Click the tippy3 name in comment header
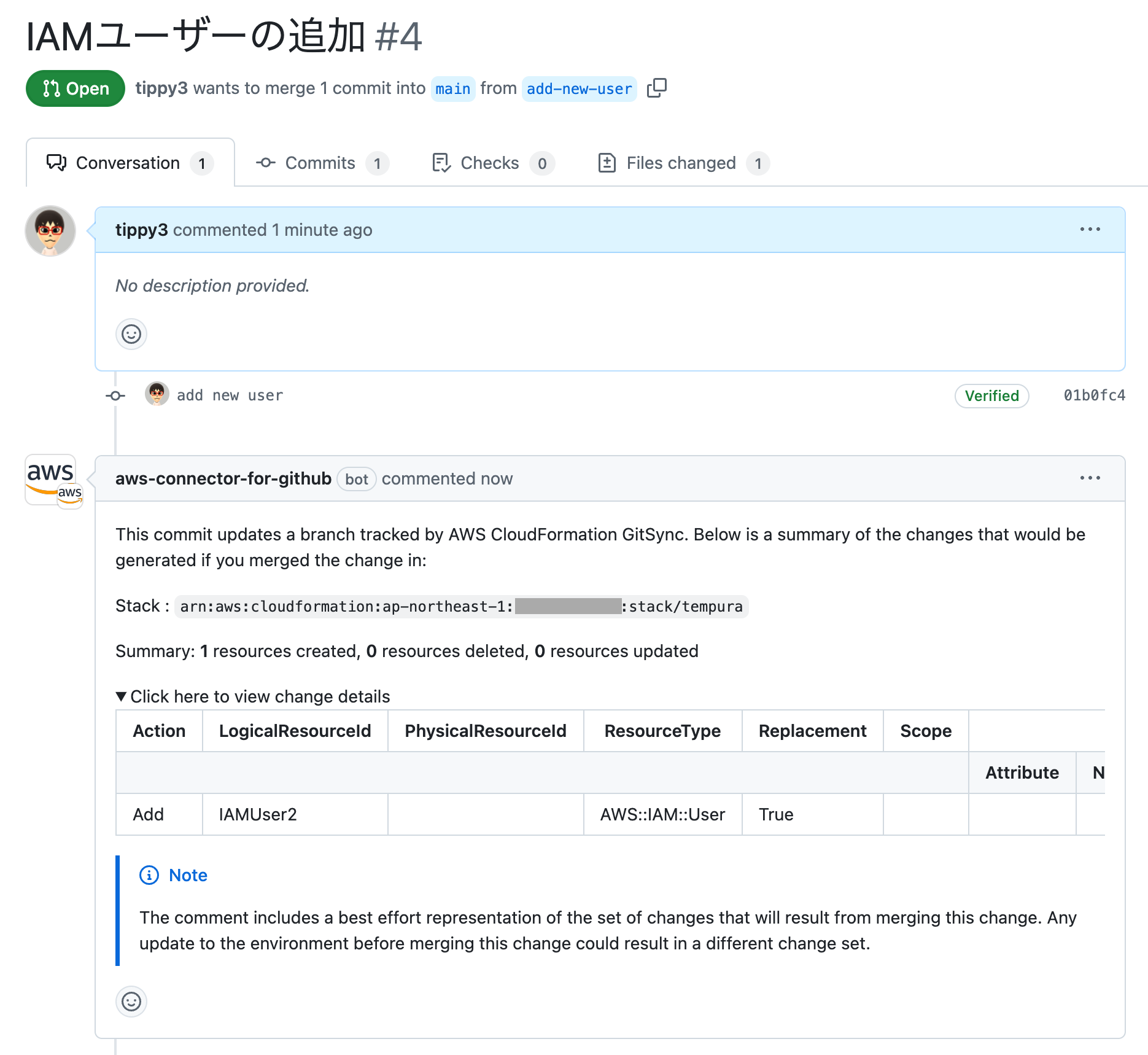 coord(142,230)
